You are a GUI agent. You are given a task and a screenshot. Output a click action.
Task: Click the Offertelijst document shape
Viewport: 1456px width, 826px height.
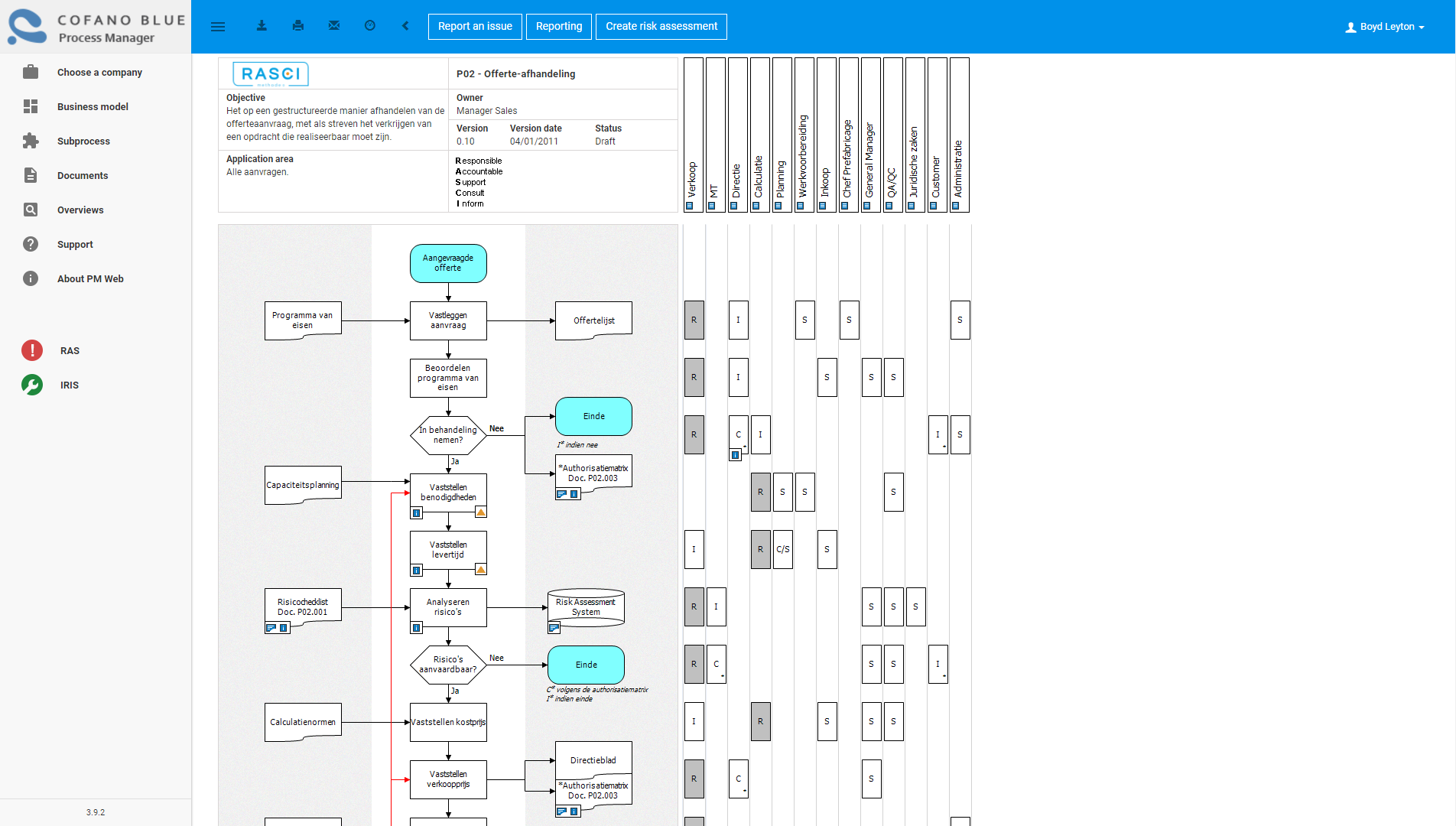click(593, 320)
